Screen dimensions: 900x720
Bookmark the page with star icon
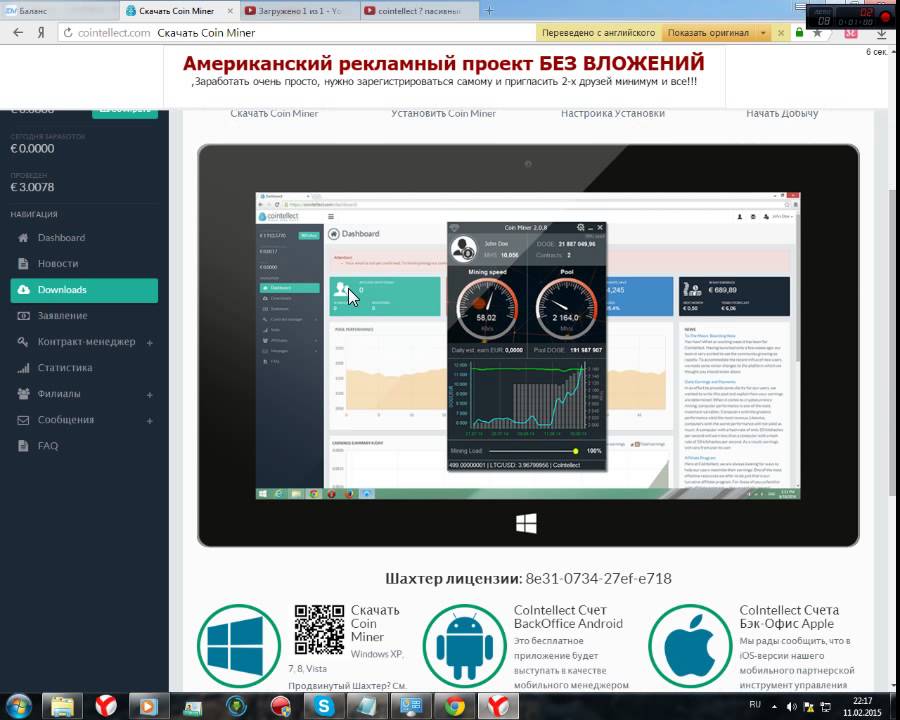(x=817, y=33)
